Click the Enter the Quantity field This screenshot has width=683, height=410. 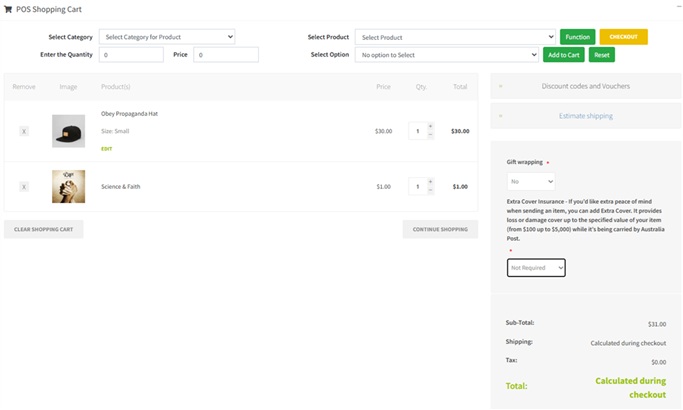click(x=131, y=55)
